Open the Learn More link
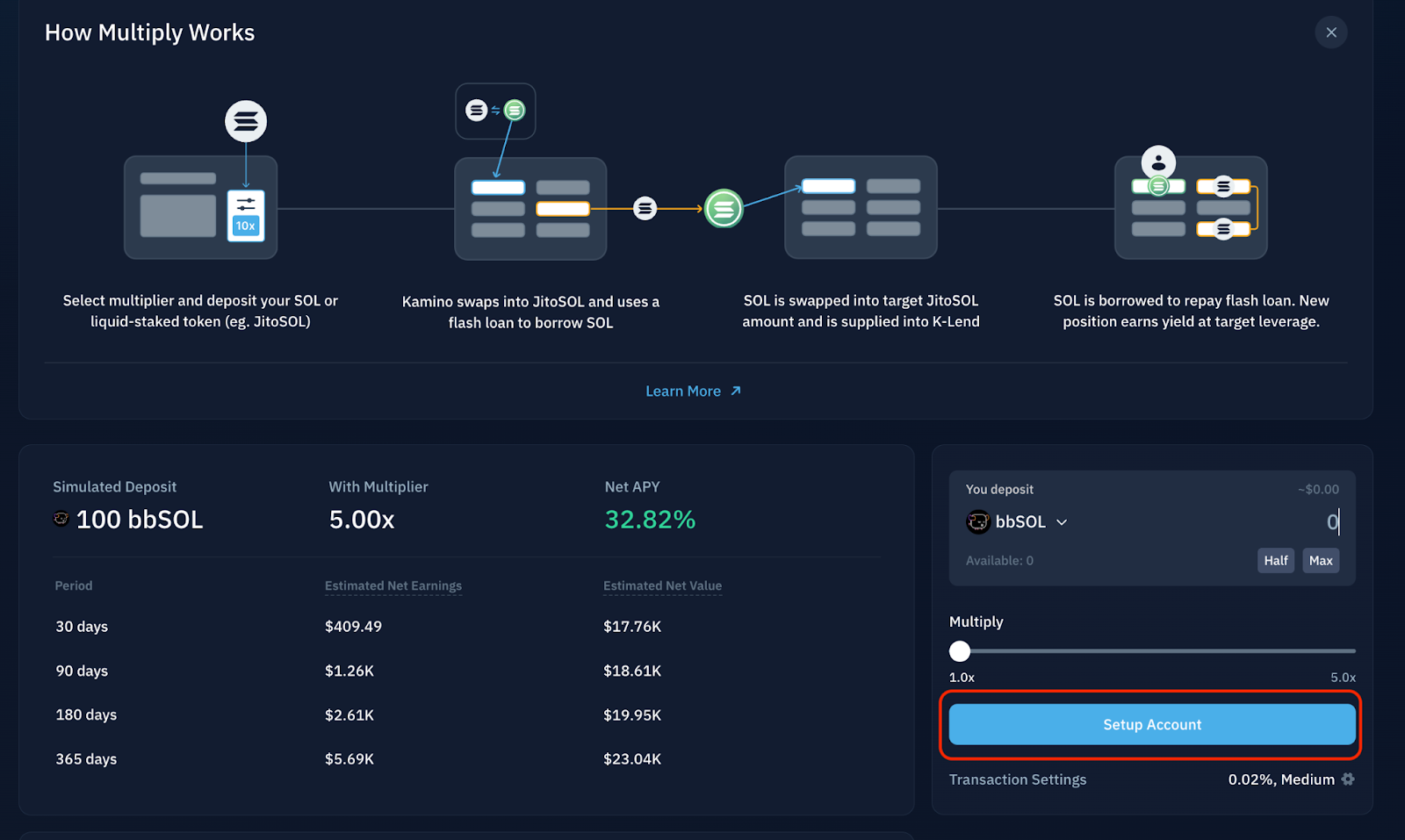 [693, 391]
